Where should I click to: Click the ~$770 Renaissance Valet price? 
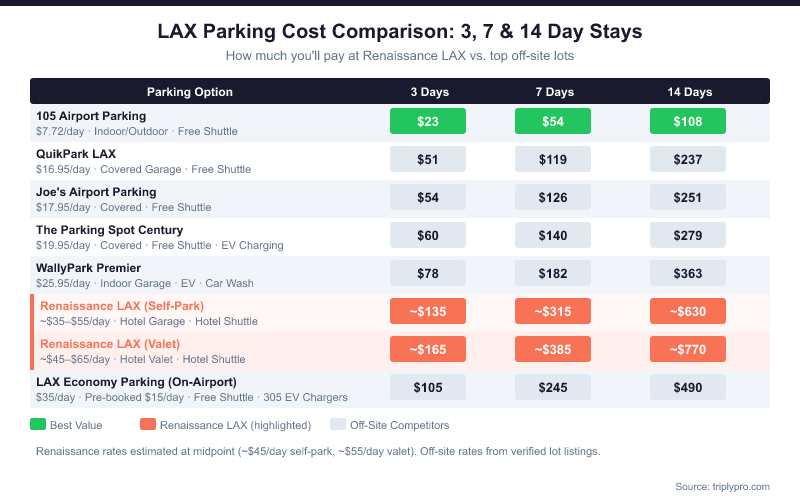688,349
